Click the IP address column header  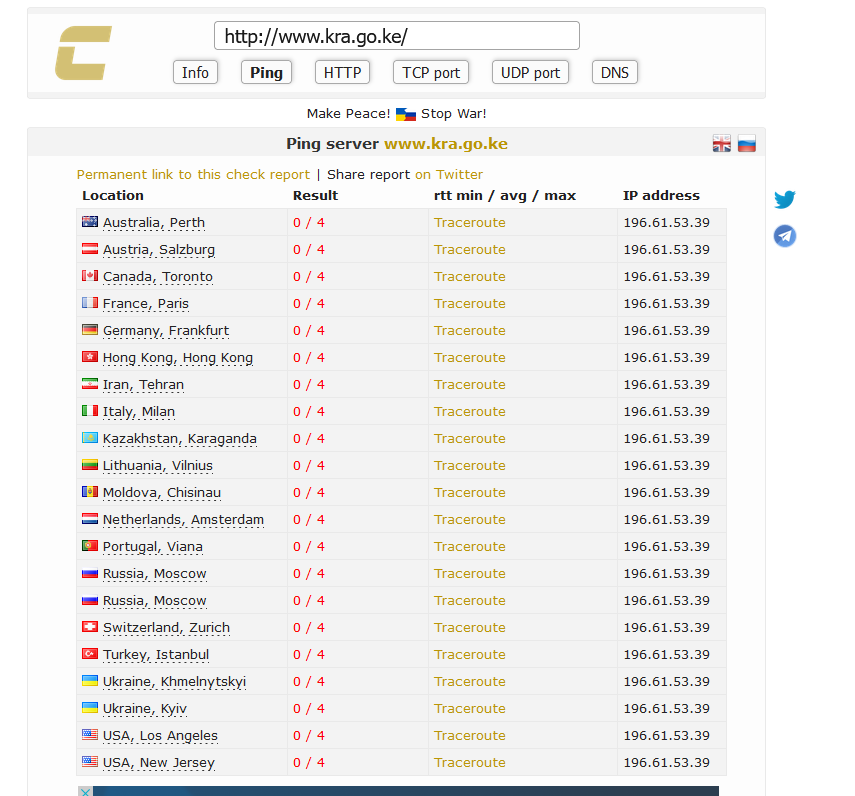(x=661, y=195)
